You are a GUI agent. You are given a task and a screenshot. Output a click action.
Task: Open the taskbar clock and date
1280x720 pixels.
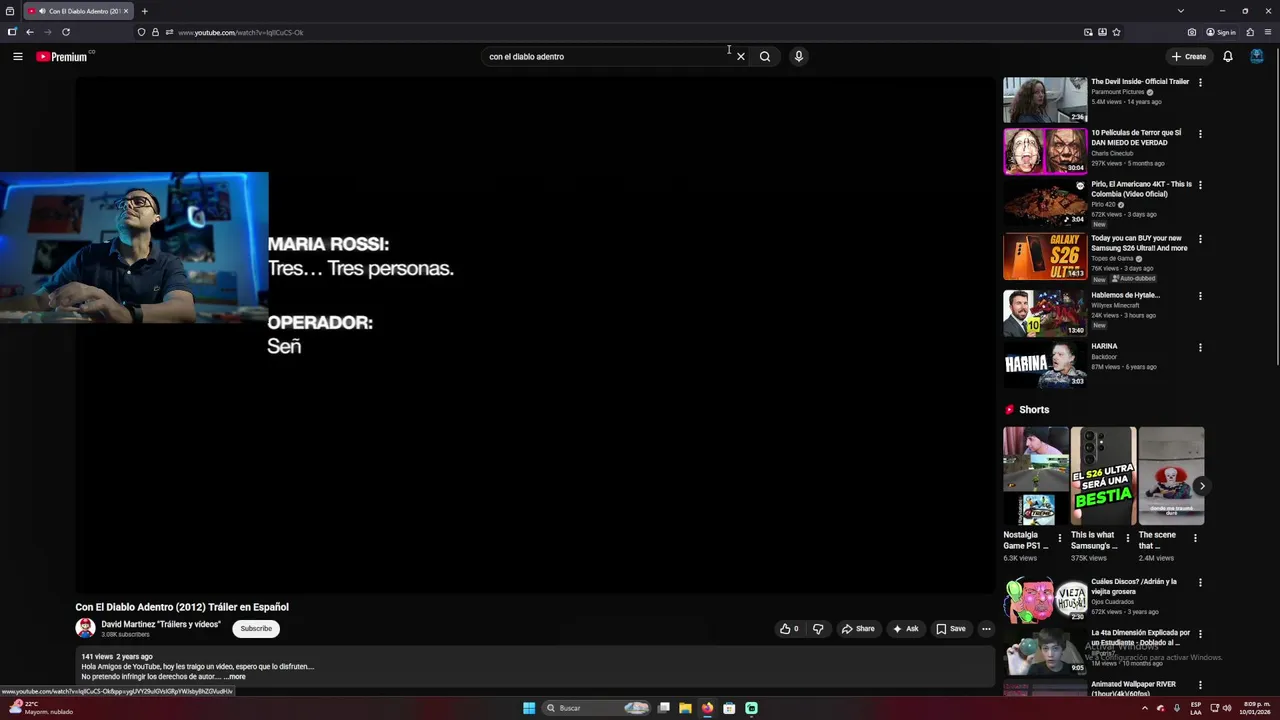point(1256,708)
